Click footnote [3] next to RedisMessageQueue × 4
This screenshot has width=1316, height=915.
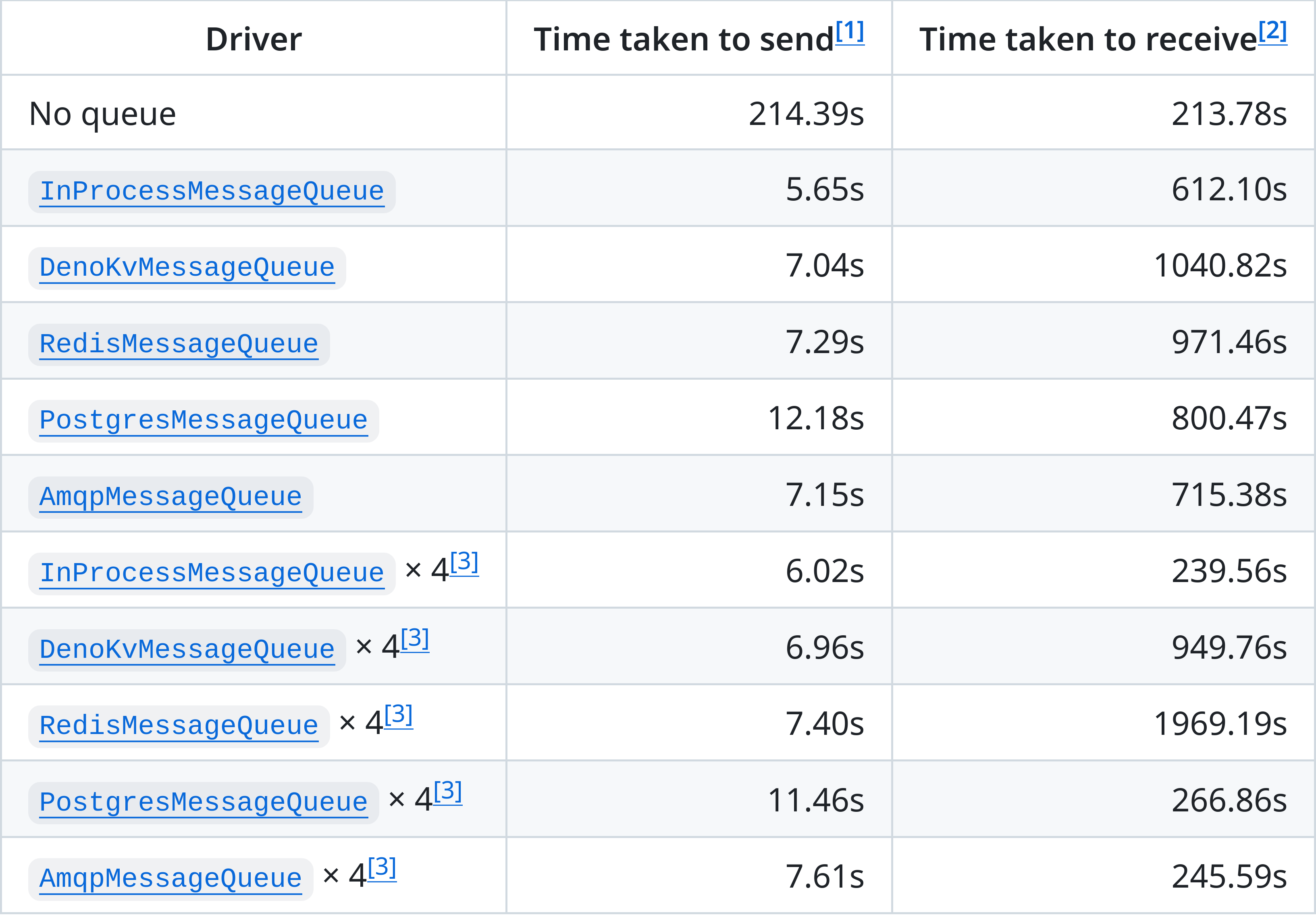pos(398,715)
